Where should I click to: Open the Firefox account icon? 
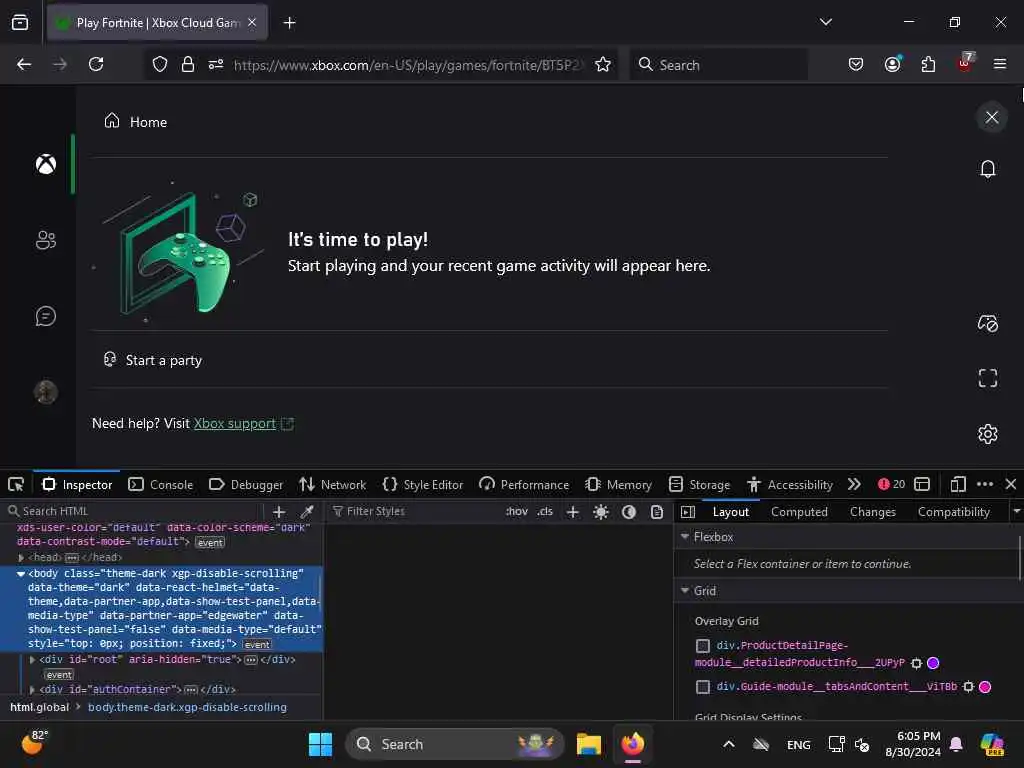[x=893, y=64]
